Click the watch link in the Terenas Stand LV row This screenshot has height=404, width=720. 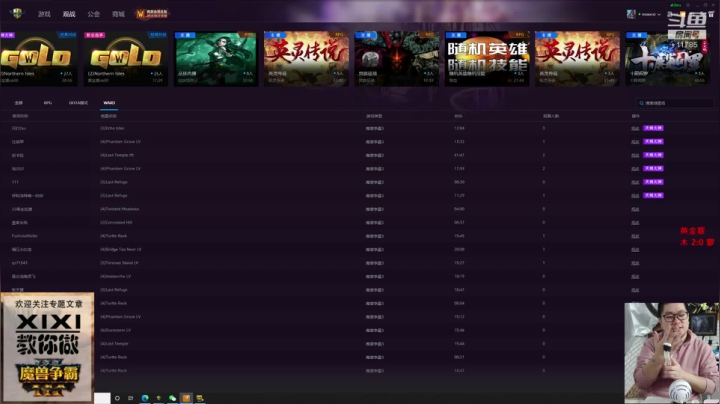pyautogui.click(x=635, y=263)
